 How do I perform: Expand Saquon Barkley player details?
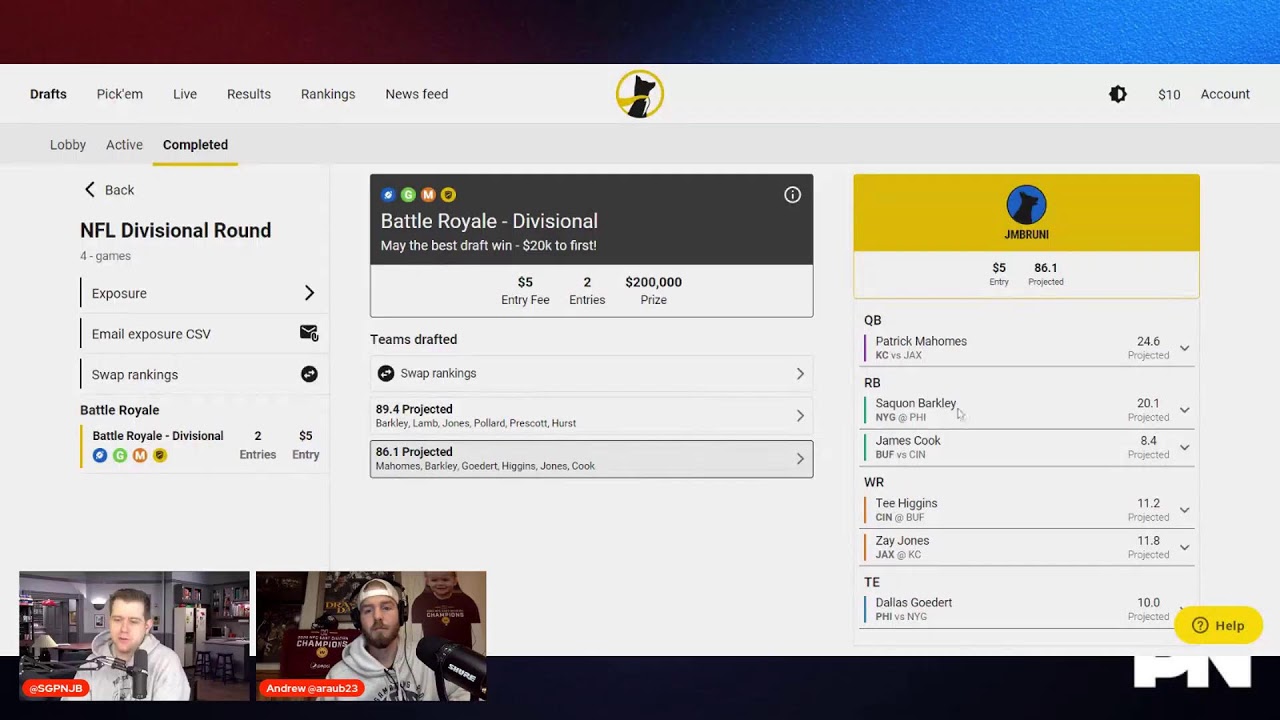click(1184, 410)
